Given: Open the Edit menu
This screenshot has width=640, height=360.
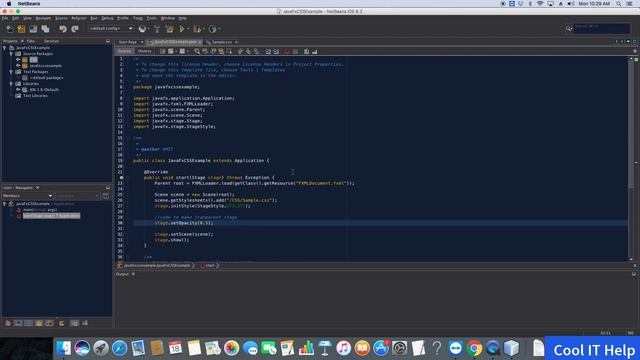Looking at the screenshot, I should [15, 18].
